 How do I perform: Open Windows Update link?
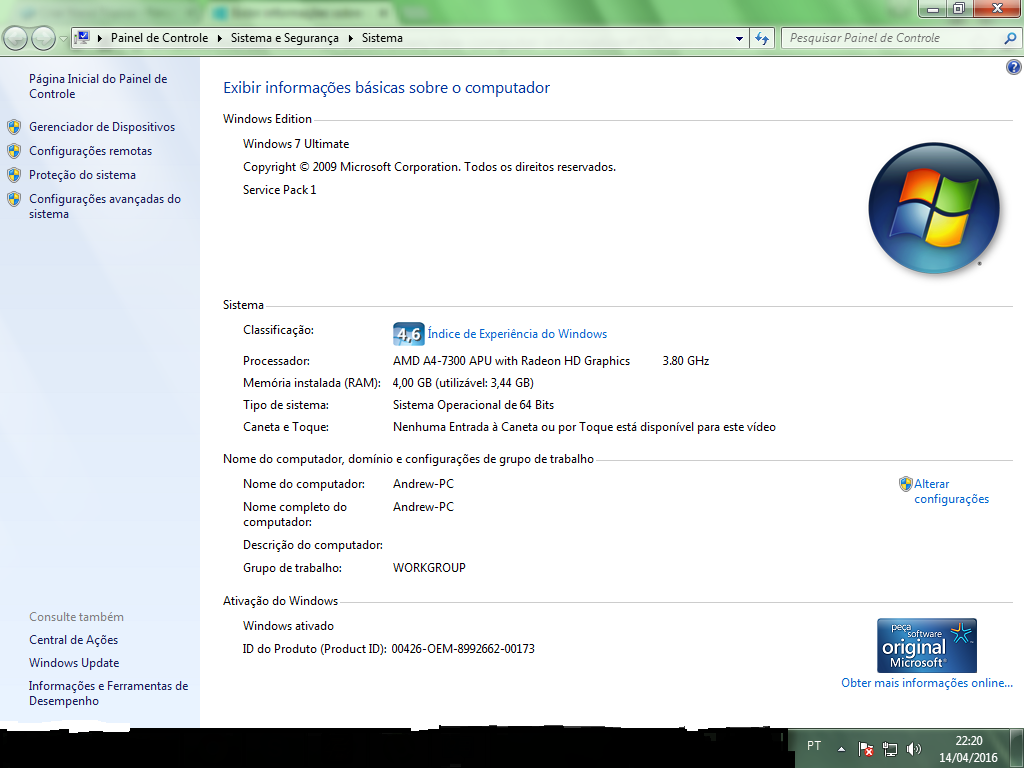point(74,663)
